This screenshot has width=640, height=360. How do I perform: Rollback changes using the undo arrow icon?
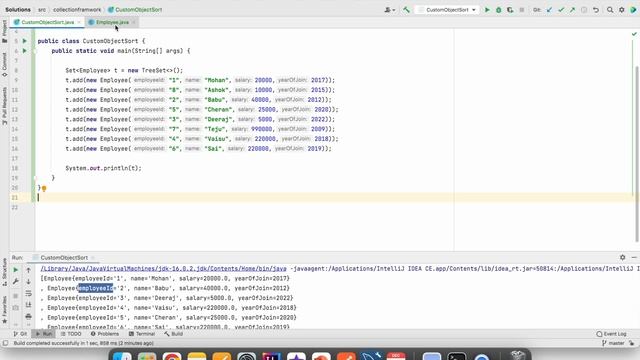tap(596, 9)
